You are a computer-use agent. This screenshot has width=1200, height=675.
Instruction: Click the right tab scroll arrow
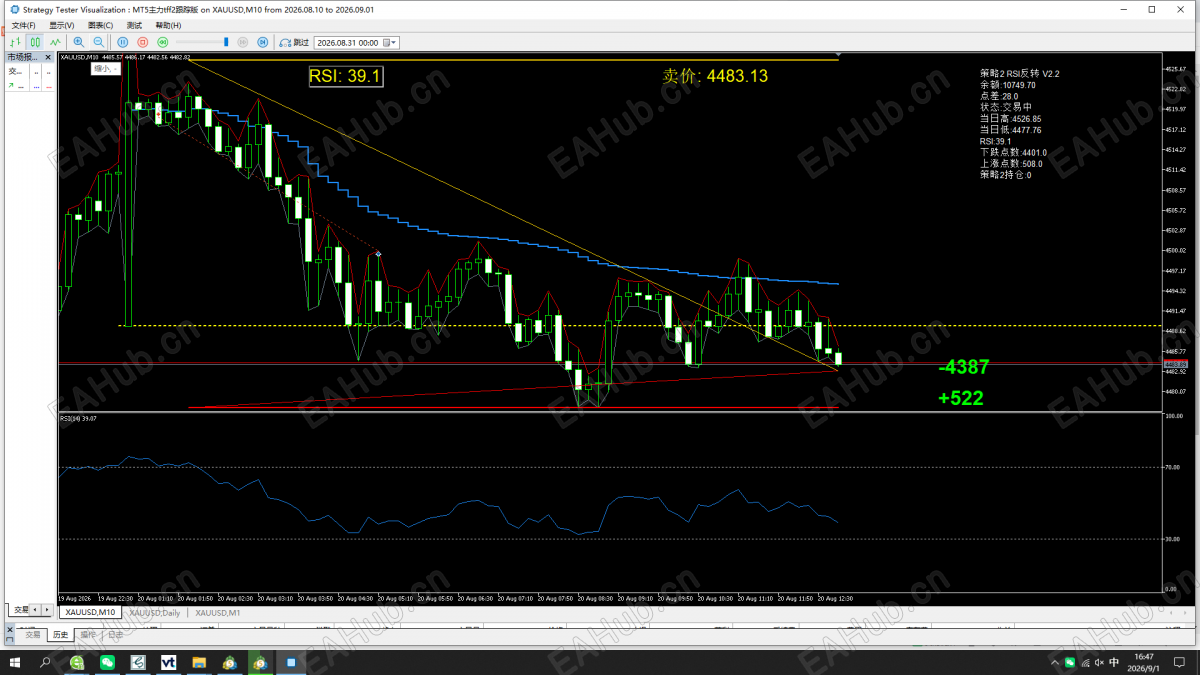click(46, 609)
